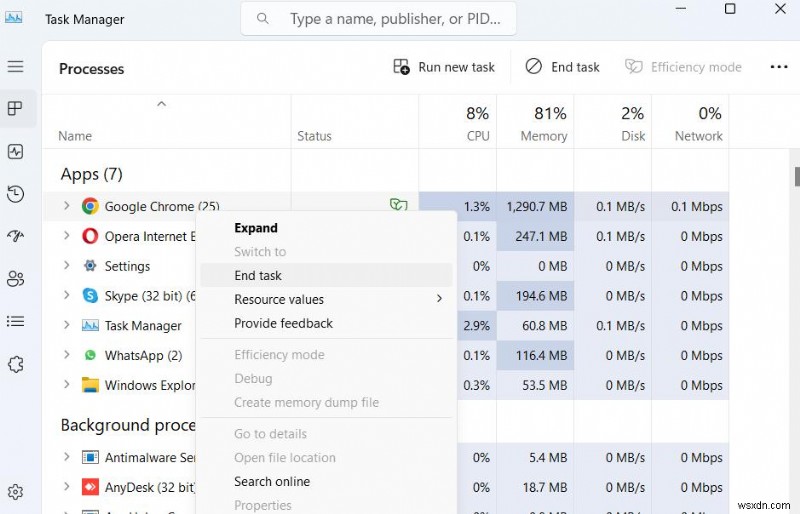Image resolution: width=800 pixels, height=514 pixels.
Task: Click Windows Explorer's 53.5 MB memory value
Action: pyautogui.click(x=545, y=385)
